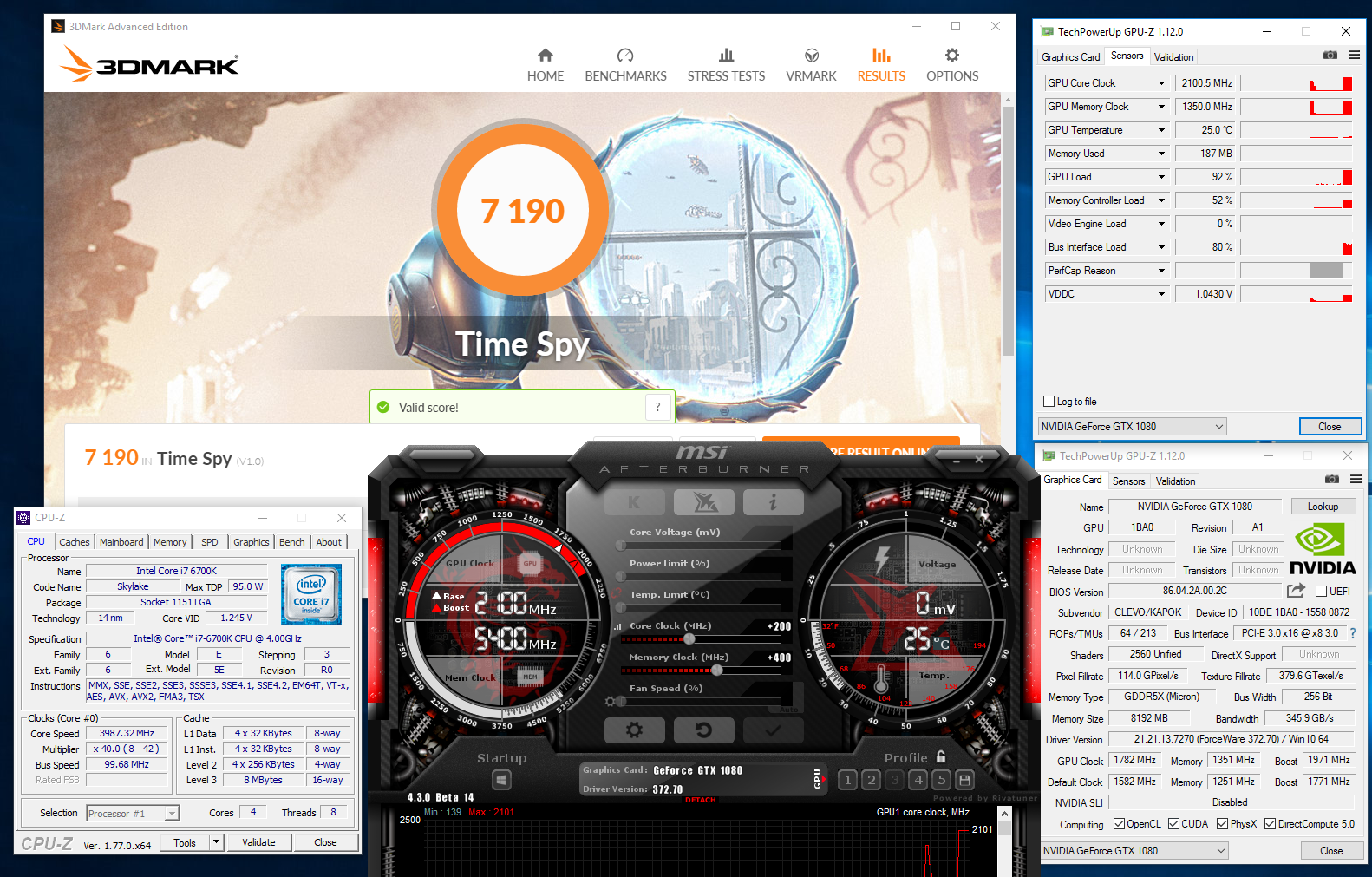This screenshot has height=877, width=1372.
Task: Open the GPU Temperature sensor dropdown
Action: pyautogui.click(x=1162, y=130)
